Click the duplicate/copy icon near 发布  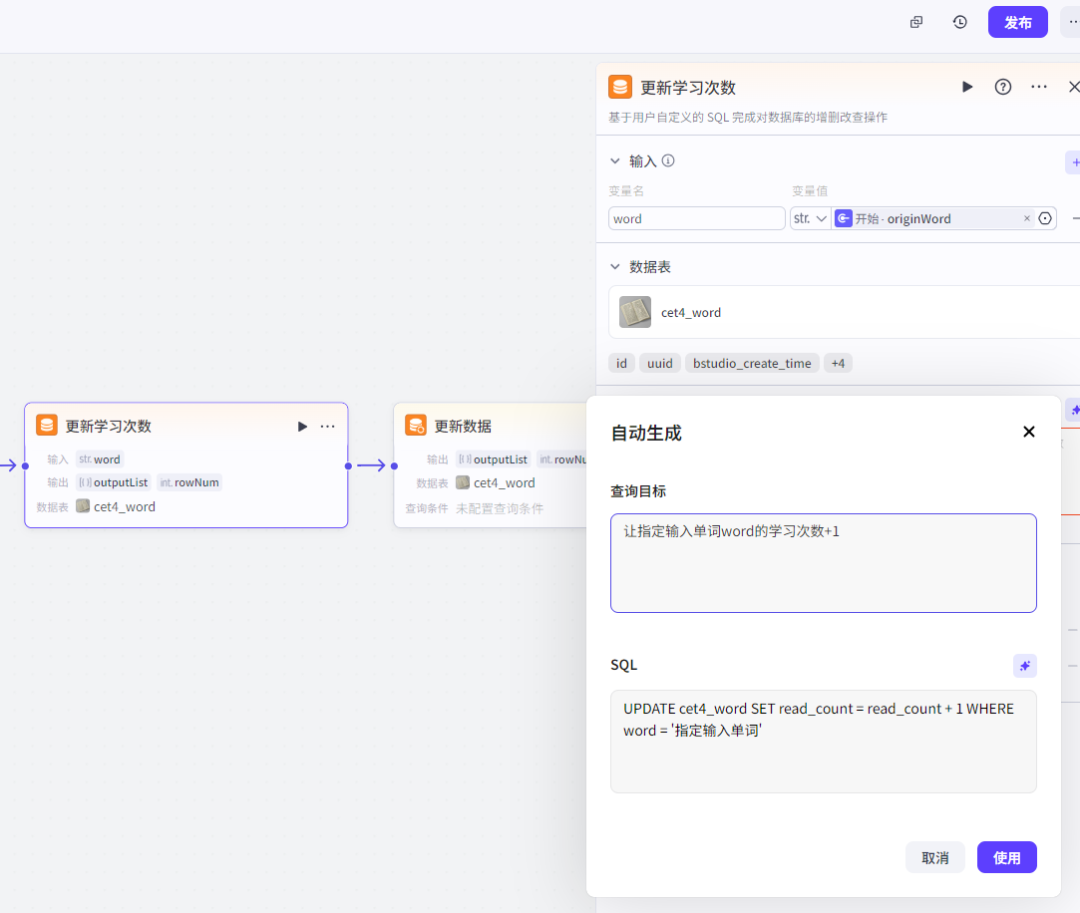click(x=915, y=21)
